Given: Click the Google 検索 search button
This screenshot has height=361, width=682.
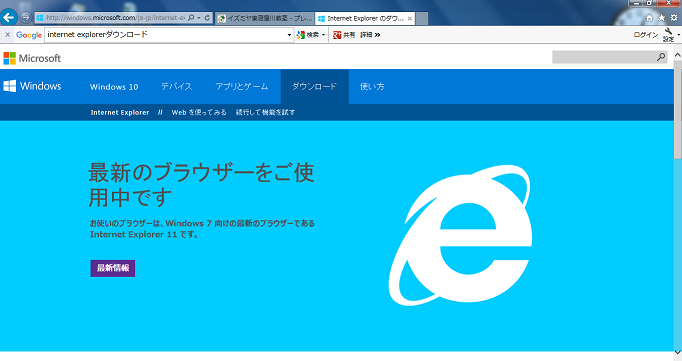Looking at the screenshot, I should coord(308,35).
